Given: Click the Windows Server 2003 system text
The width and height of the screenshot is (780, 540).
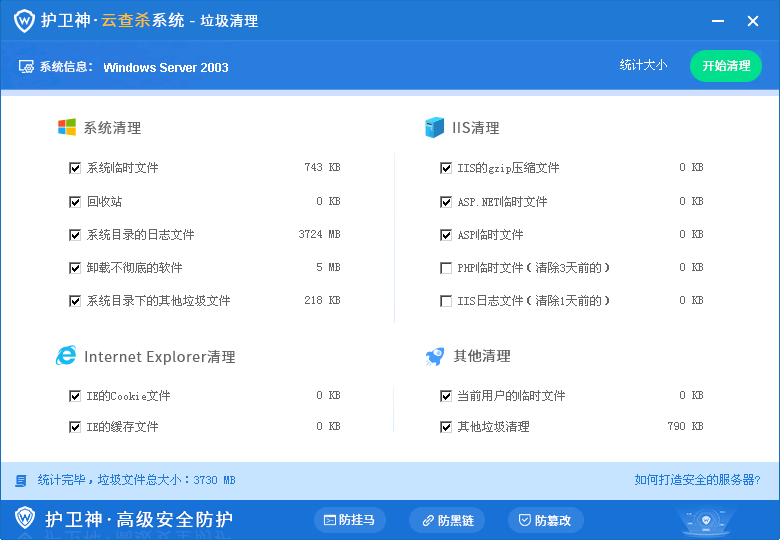Looking at the screenshot, I should tap(166, 68).
